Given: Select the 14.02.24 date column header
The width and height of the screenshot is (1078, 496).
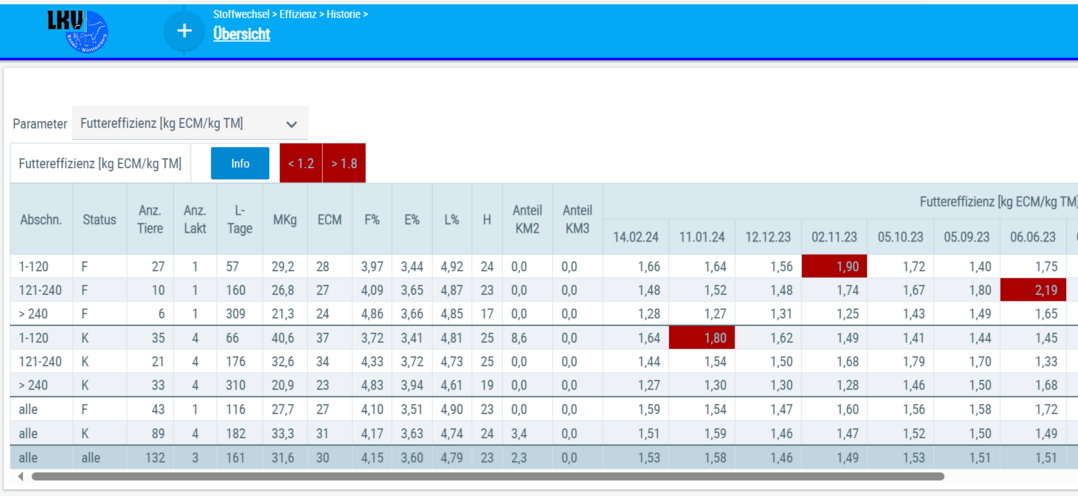Looking at the screenshot, I should 636,237.
